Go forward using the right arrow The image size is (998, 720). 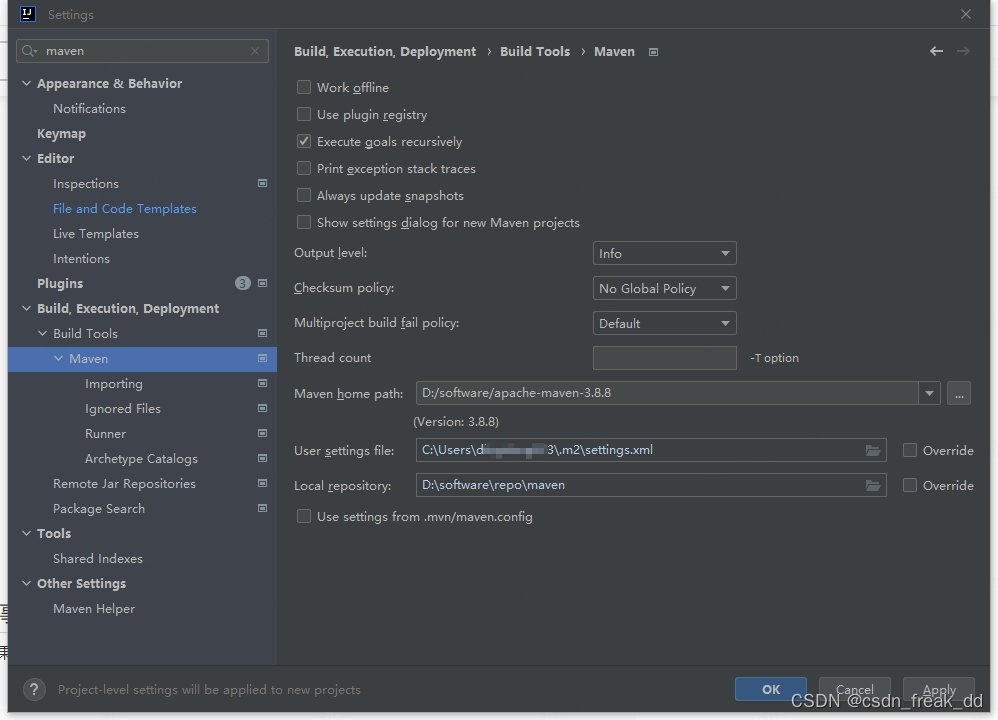964,51
